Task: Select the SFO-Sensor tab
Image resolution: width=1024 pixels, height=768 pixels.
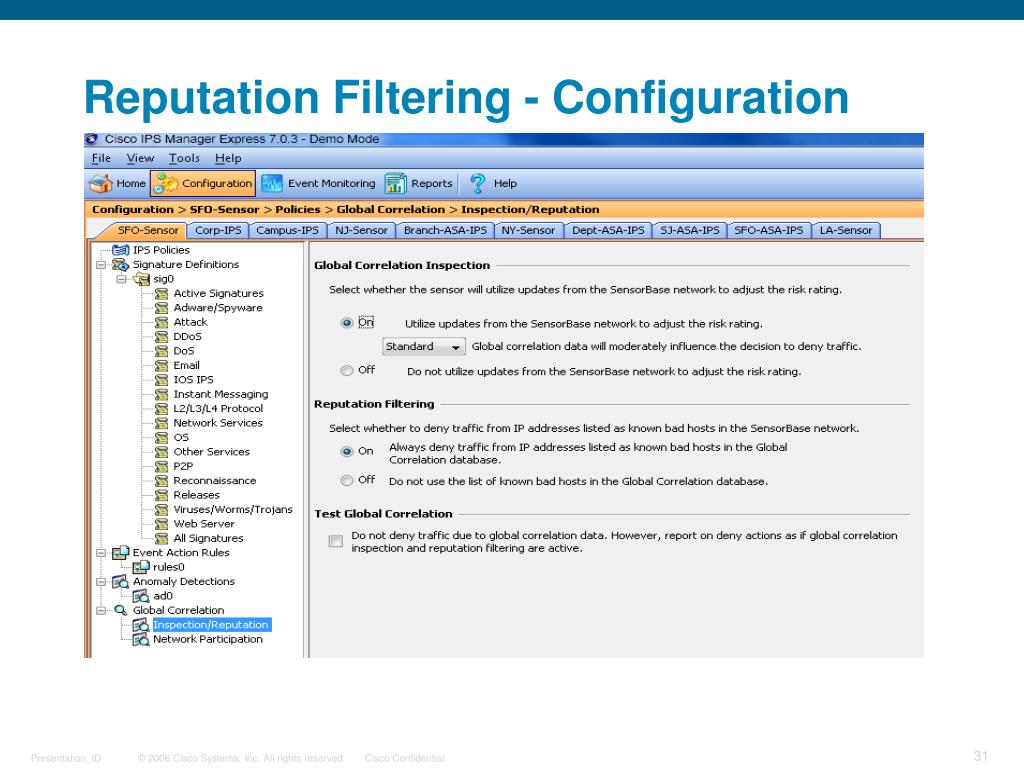Action: click(148, 231)
